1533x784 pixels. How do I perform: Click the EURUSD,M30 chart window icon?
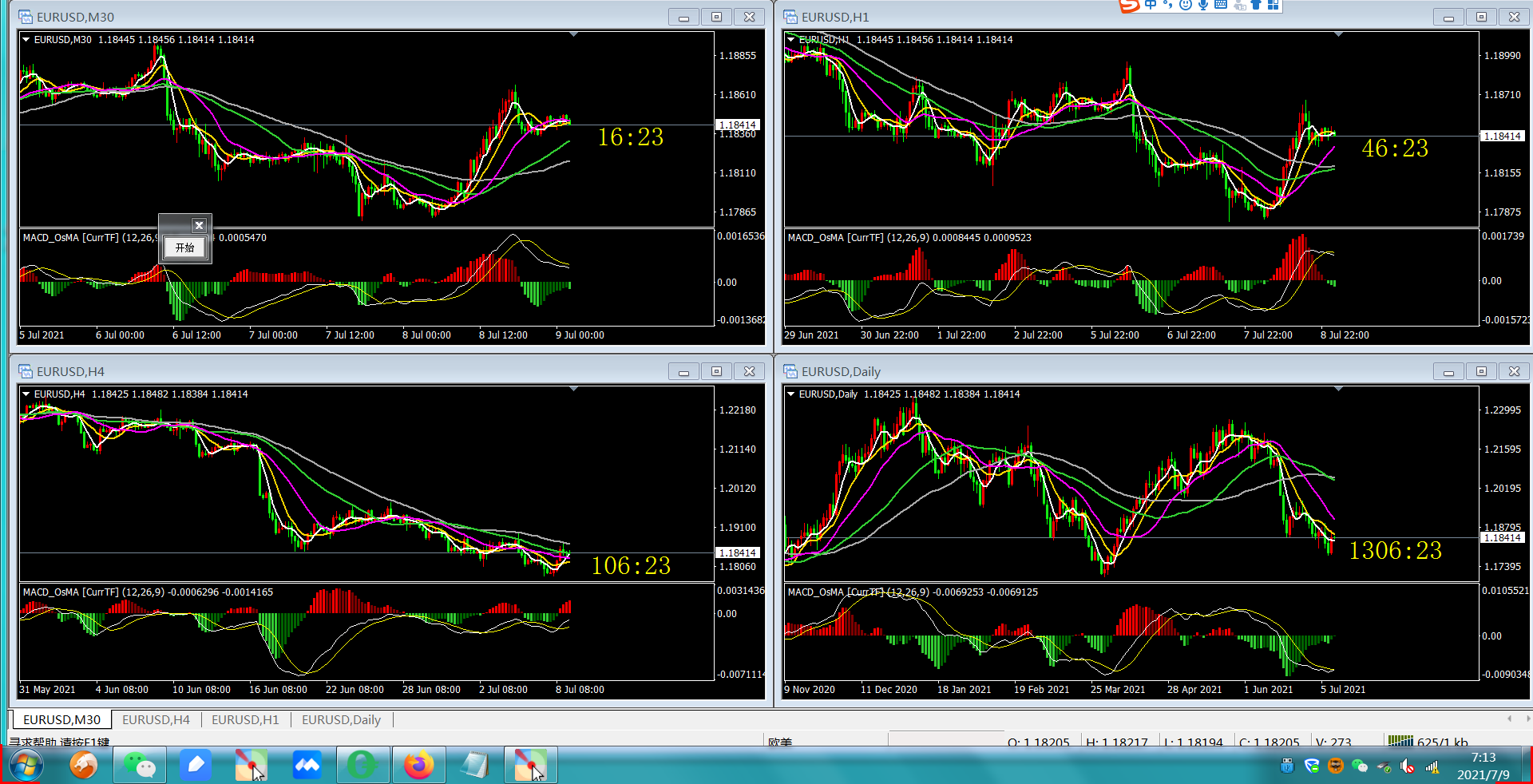pyautogui.click(x=26, y=17)
